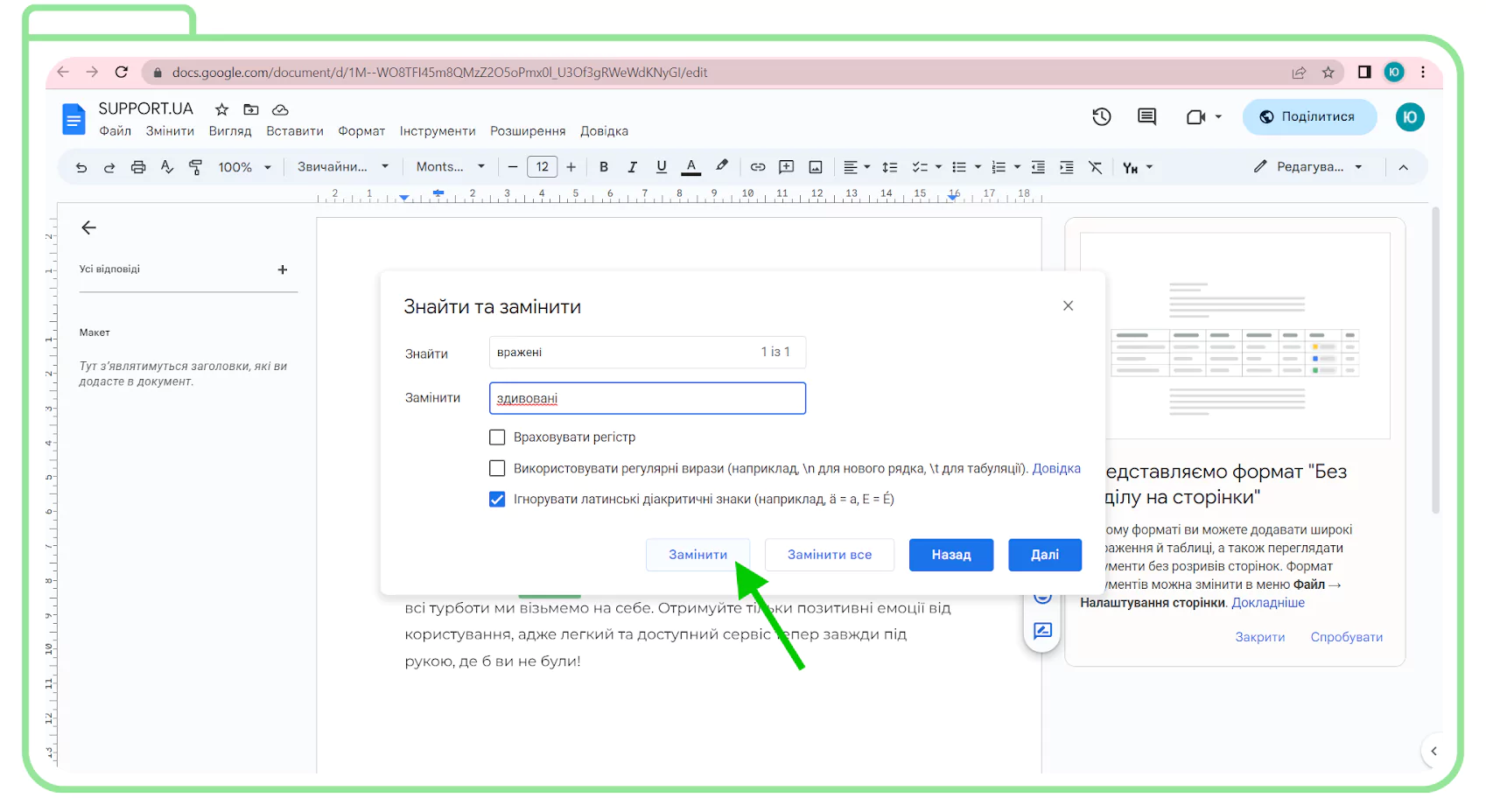The width and height of the screenshot is (1486, 812).
Task: Open the Розширення menu
Action: point(528,131)
